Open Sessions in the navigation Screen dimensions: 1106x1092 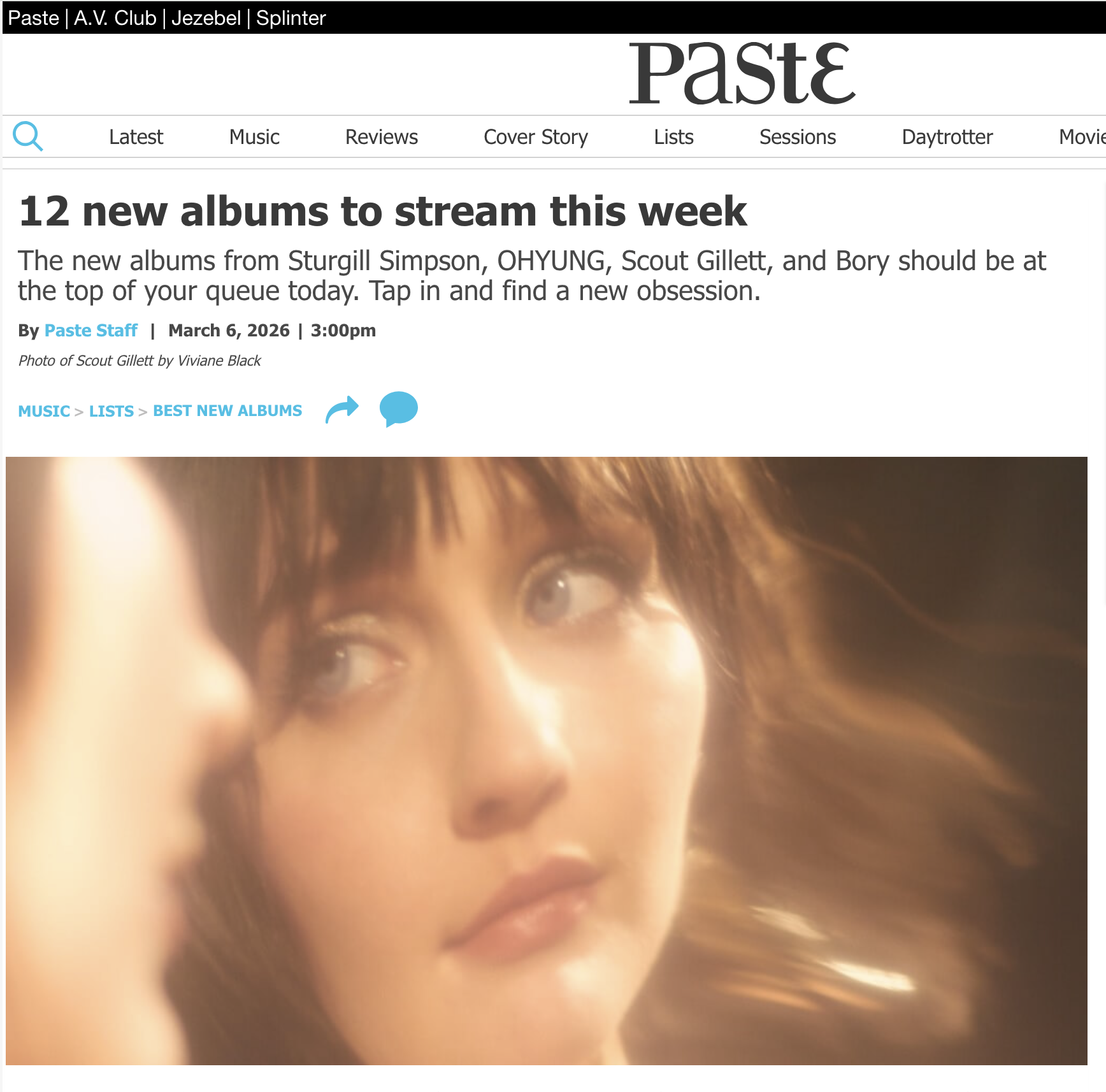point(798,137)
